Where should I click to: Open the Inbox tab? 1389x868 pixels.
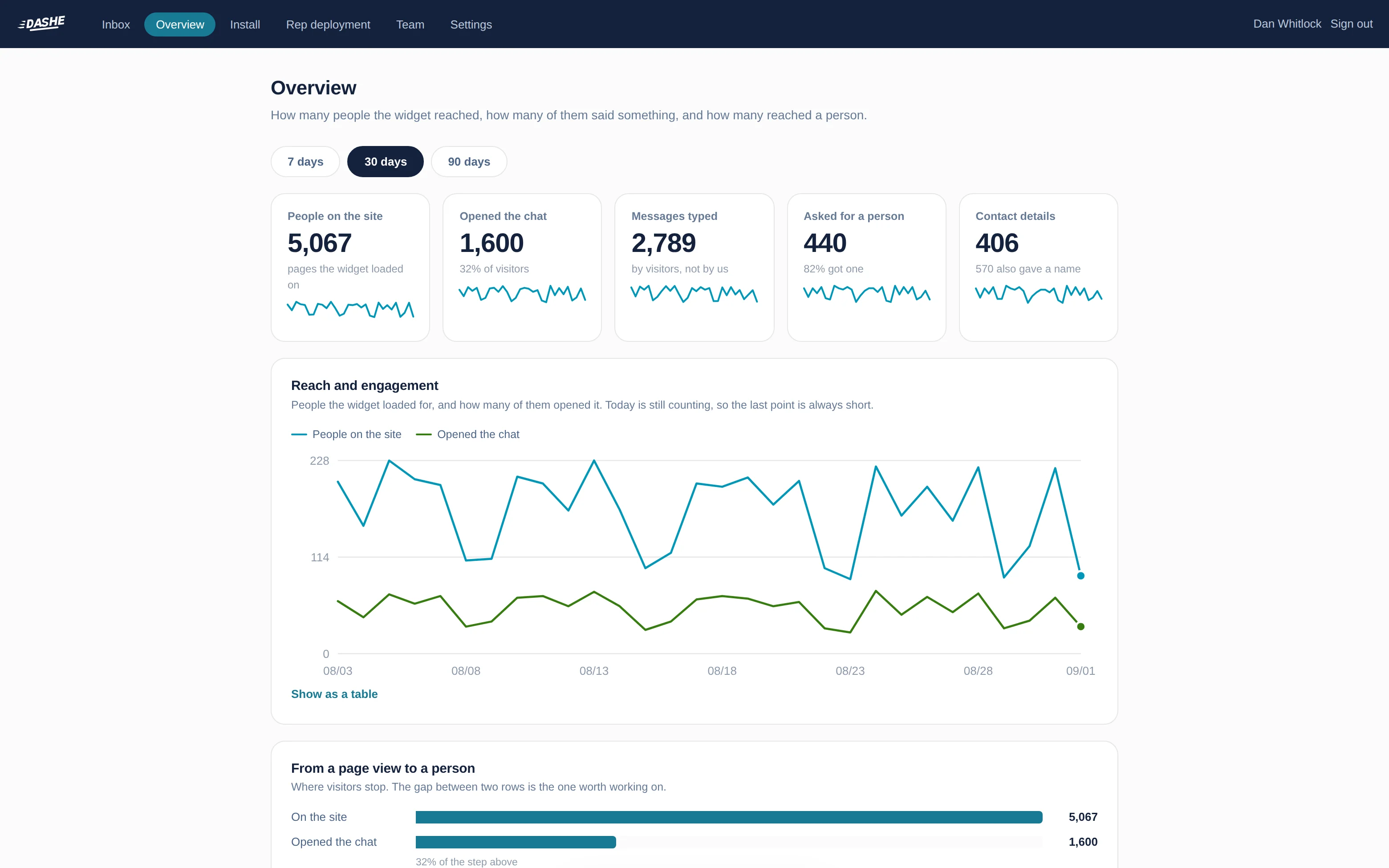(116, 24)
